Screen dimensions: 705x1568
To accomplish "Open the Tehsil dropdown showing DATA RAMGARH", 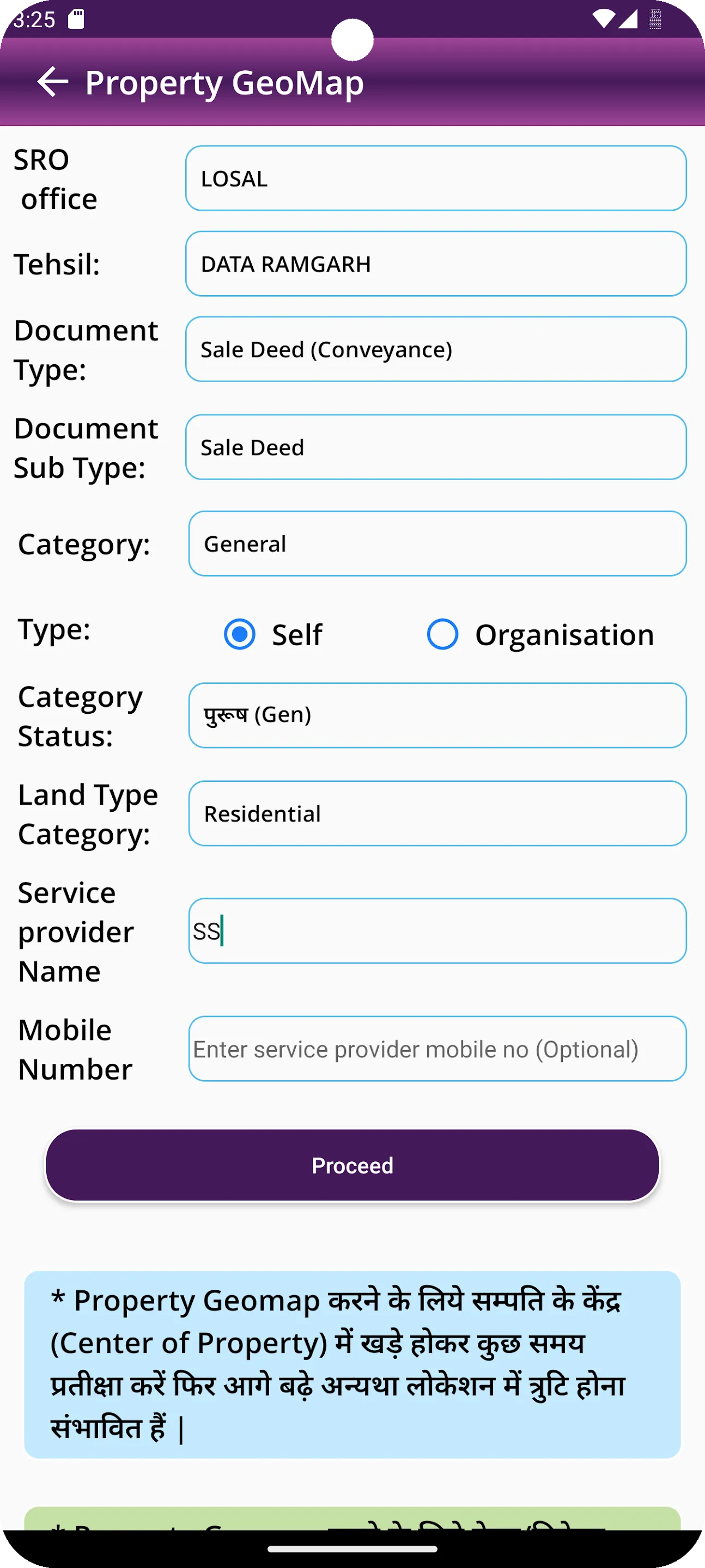I will point(436,264).
